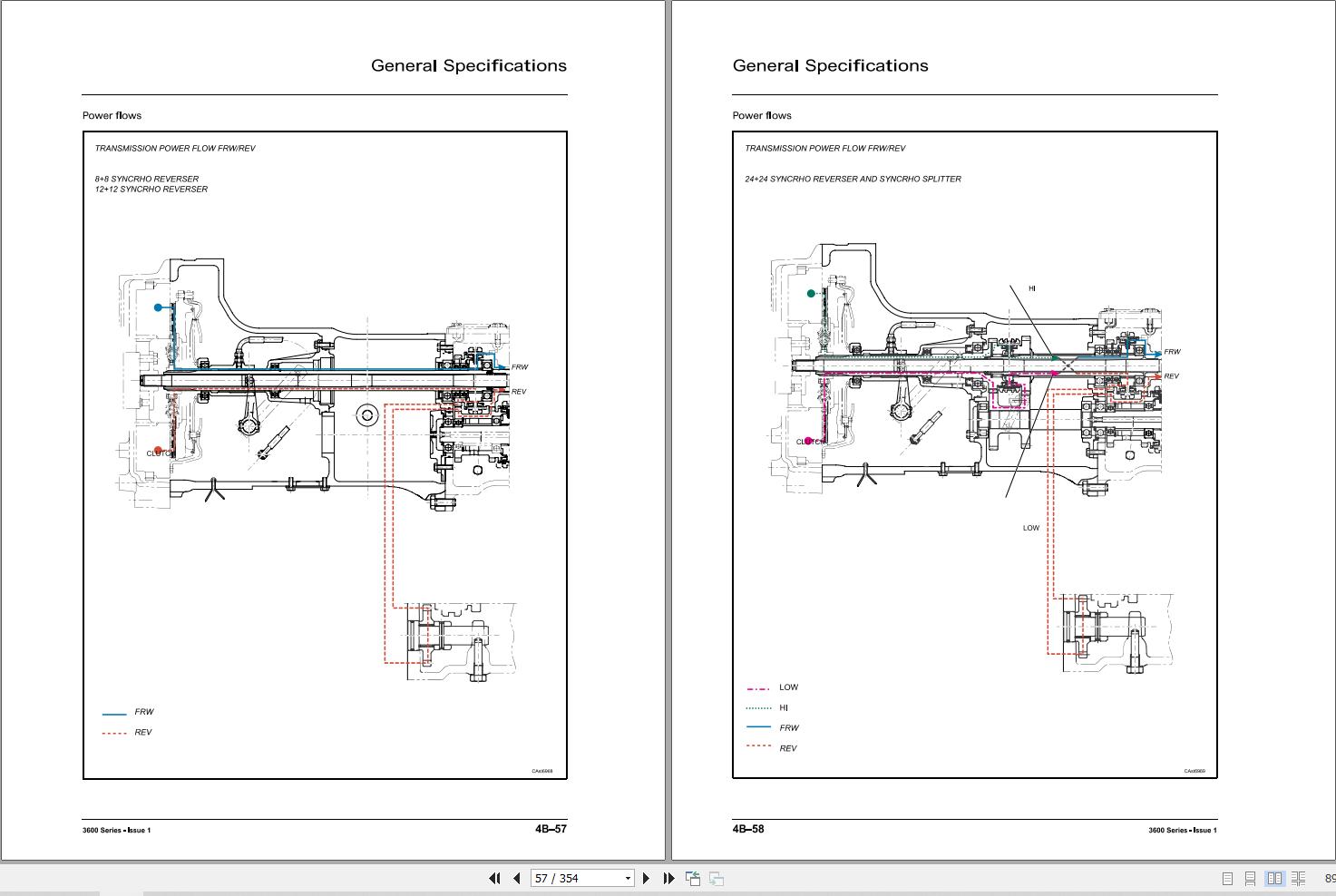
Task: Click '12+12 SYNCRHO REVERSER' text
Action: 151,190
